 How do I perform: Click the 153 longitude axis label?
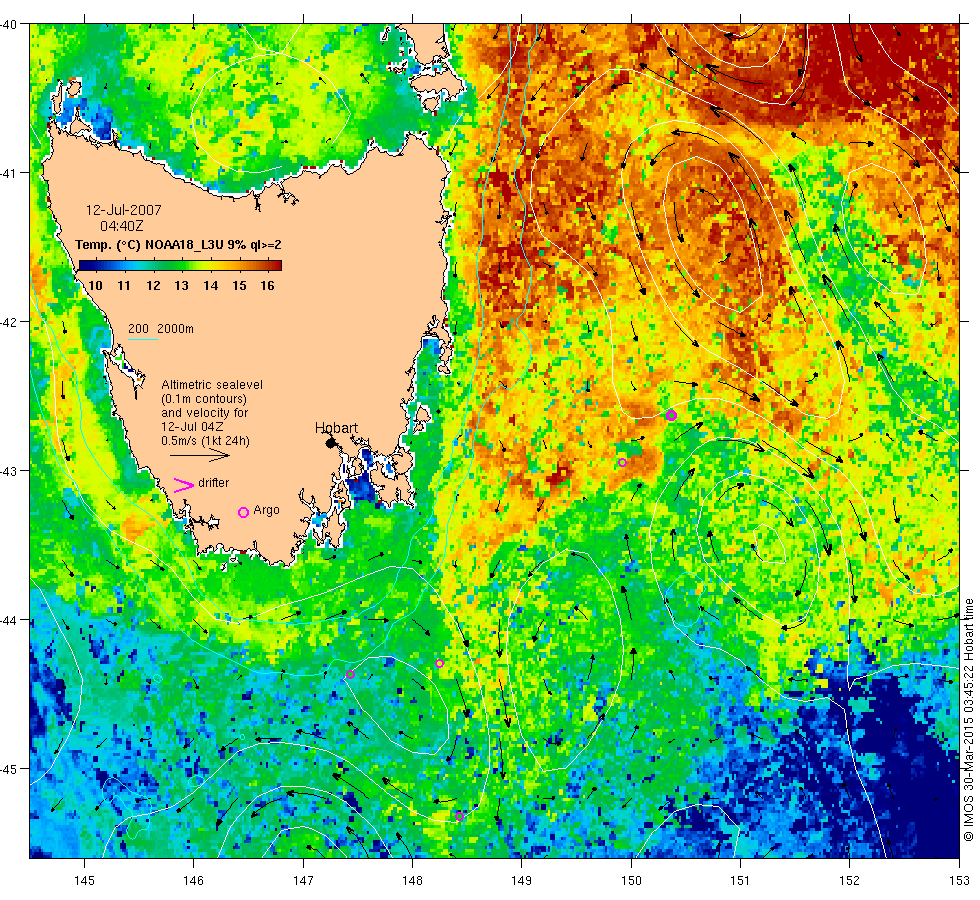(959, 881)
